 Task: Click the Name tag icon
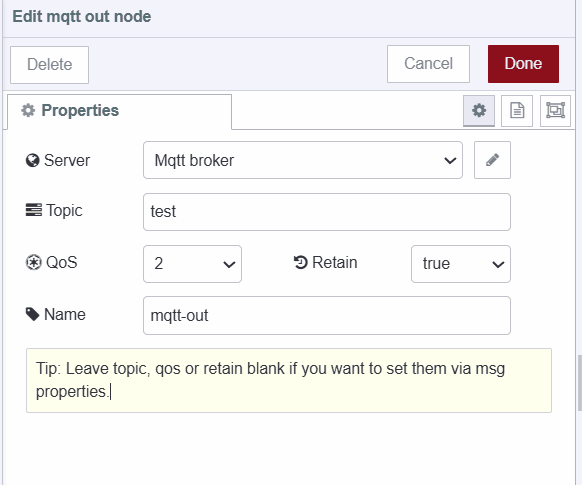click(33, 314)
